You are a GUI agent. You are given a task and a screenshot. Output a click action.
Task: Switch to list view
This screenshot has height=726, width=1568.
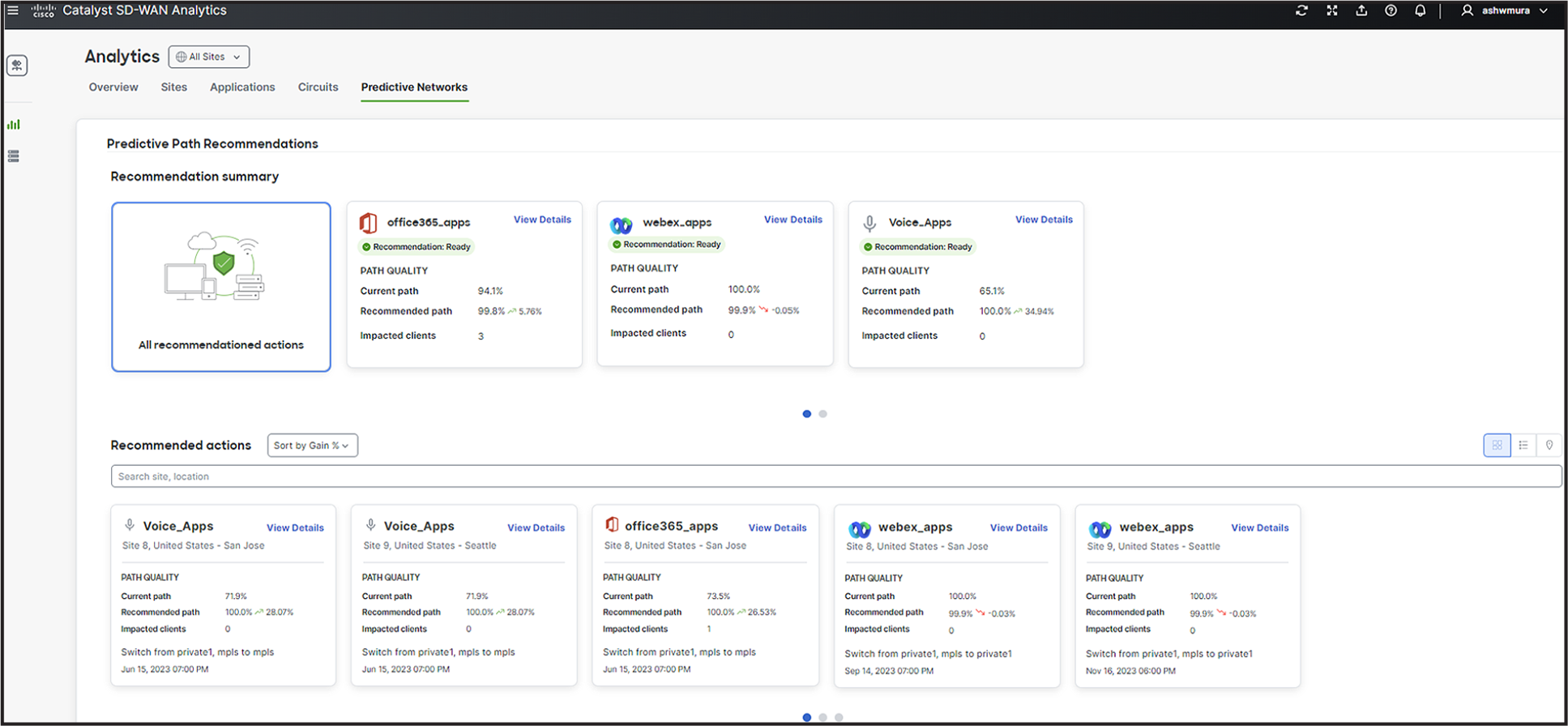[1523, 445]
